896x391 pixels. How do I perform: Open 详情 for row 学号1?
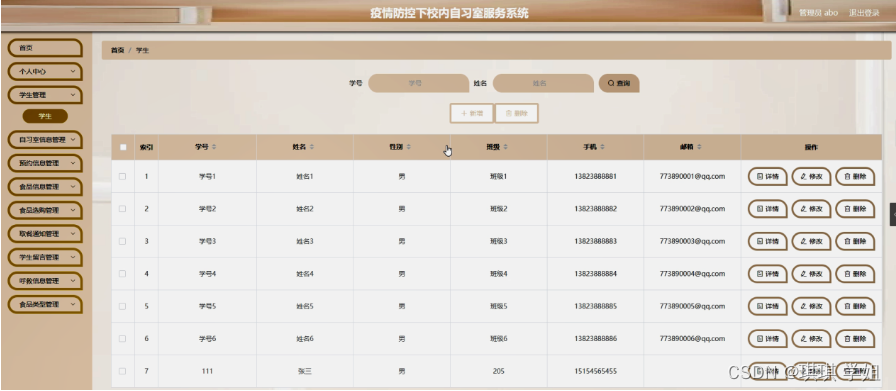pyautogui.click(x=767, y=177)
